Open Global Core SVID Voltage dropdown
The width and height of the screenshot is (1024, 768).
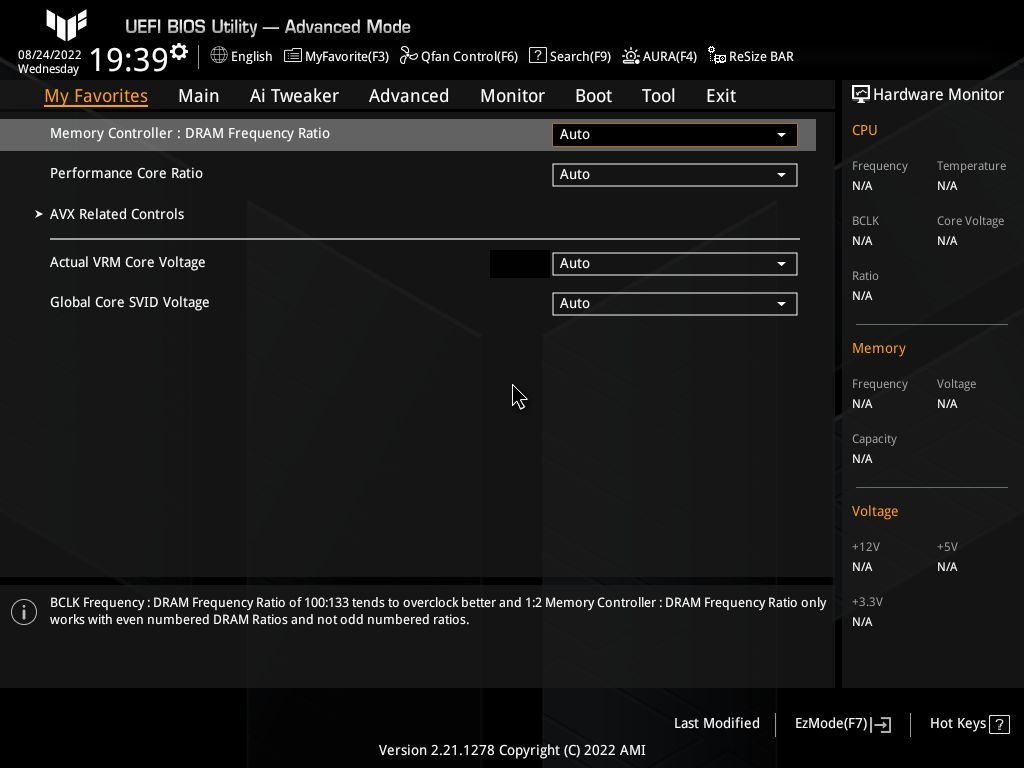tap(675, 303)
